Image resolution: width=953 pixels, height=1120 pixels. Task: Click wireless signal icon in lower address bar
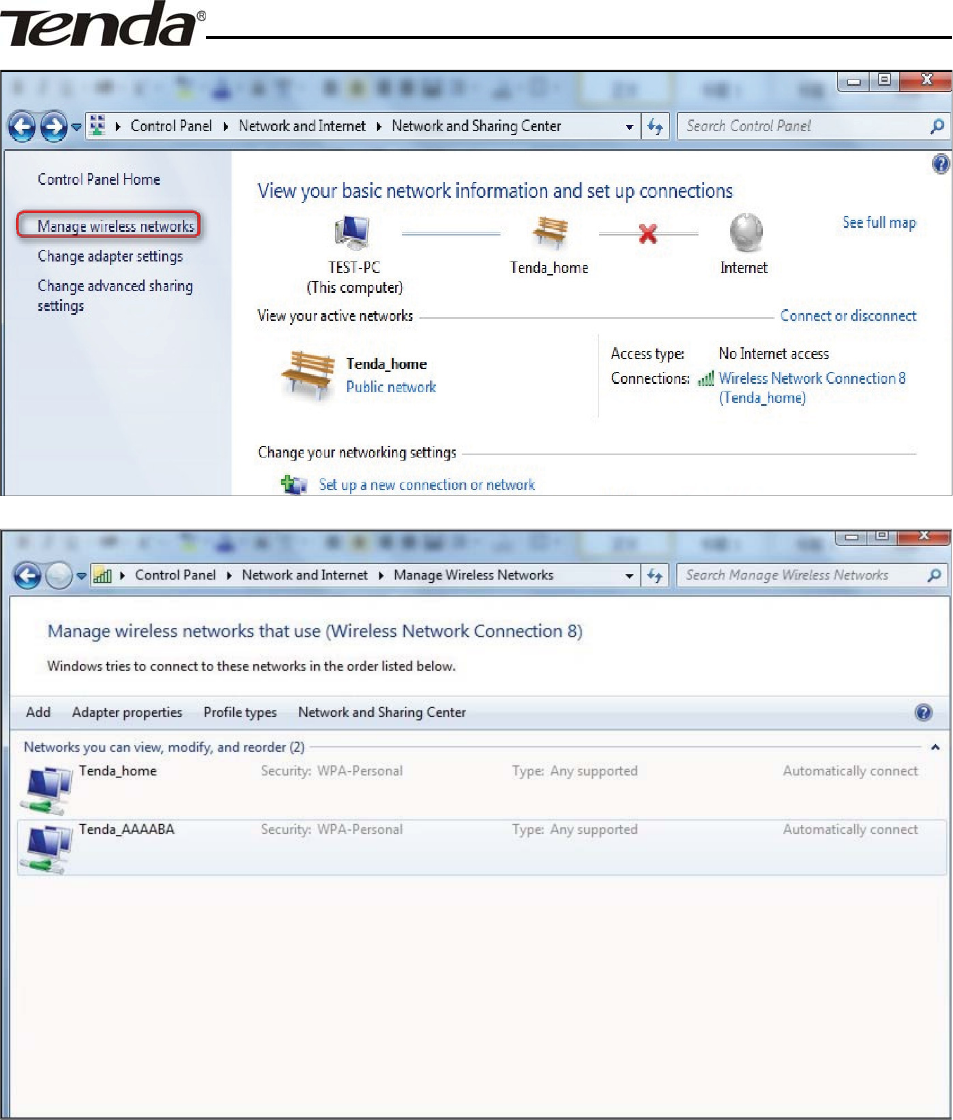pyautogui.click(x=102, y=575)
